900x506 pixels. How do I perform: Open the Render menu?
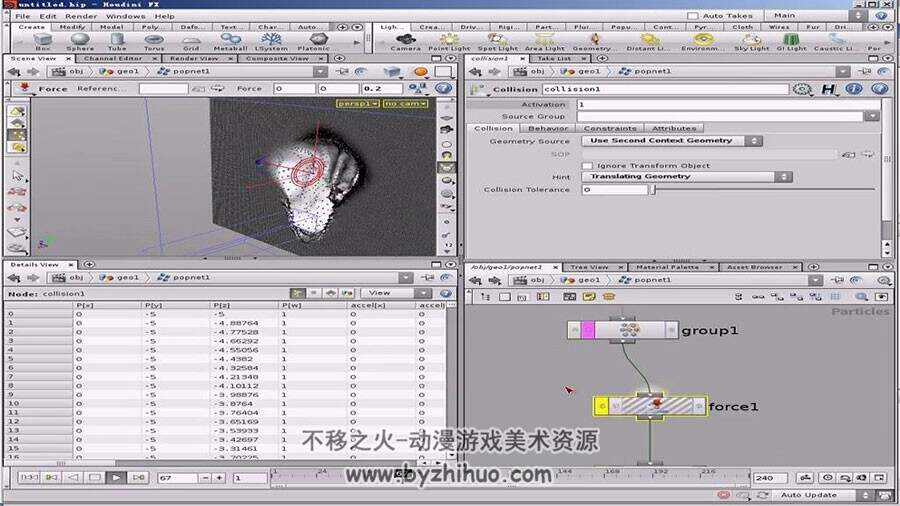(80, 16)
